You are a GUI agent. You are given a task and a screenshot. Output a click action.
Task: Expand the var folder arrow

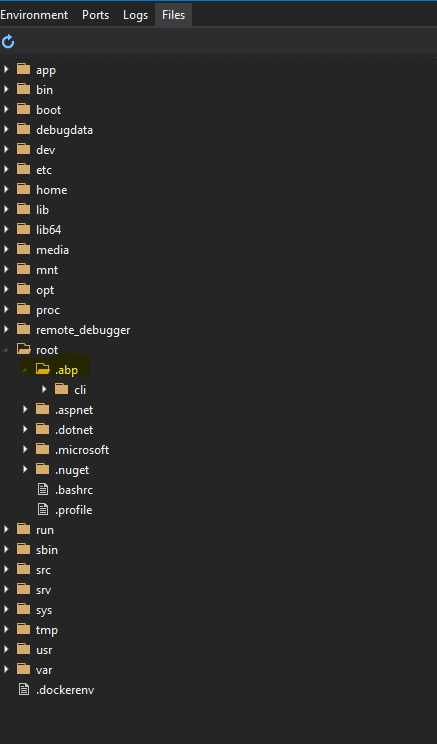pos(6,669)
